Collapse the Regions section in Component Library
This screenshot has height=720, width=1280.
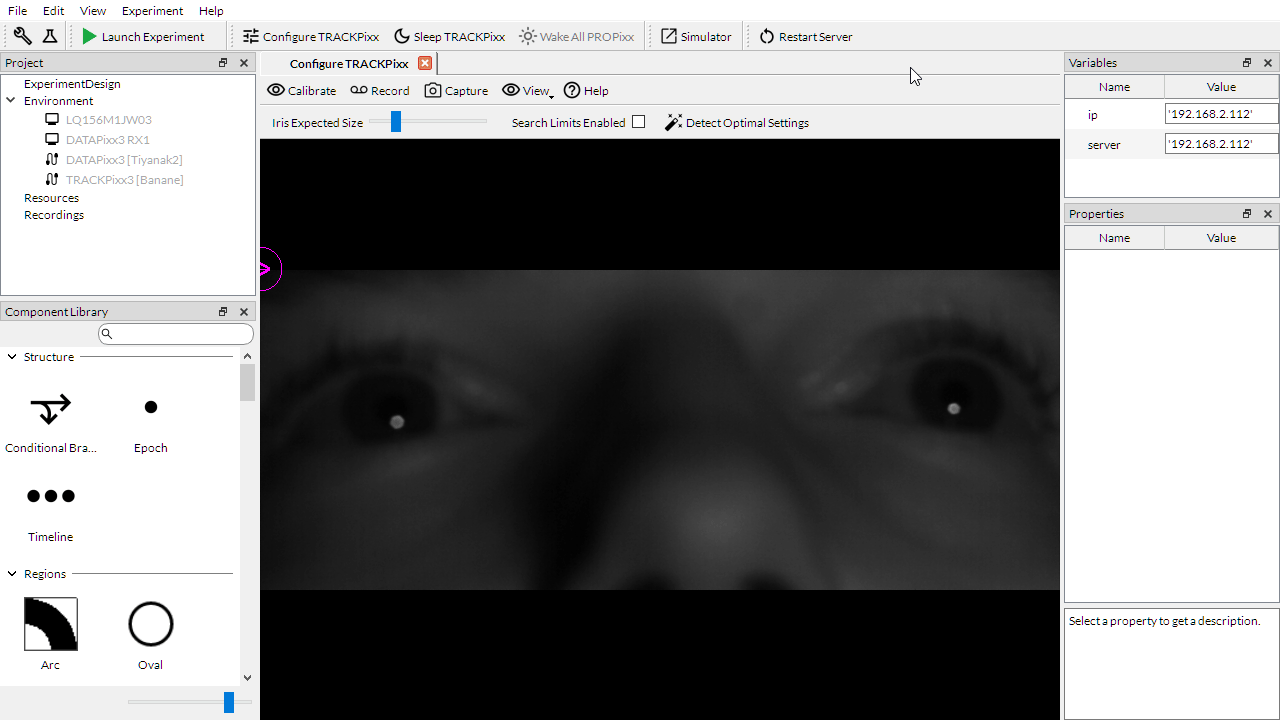pos(11,573)
